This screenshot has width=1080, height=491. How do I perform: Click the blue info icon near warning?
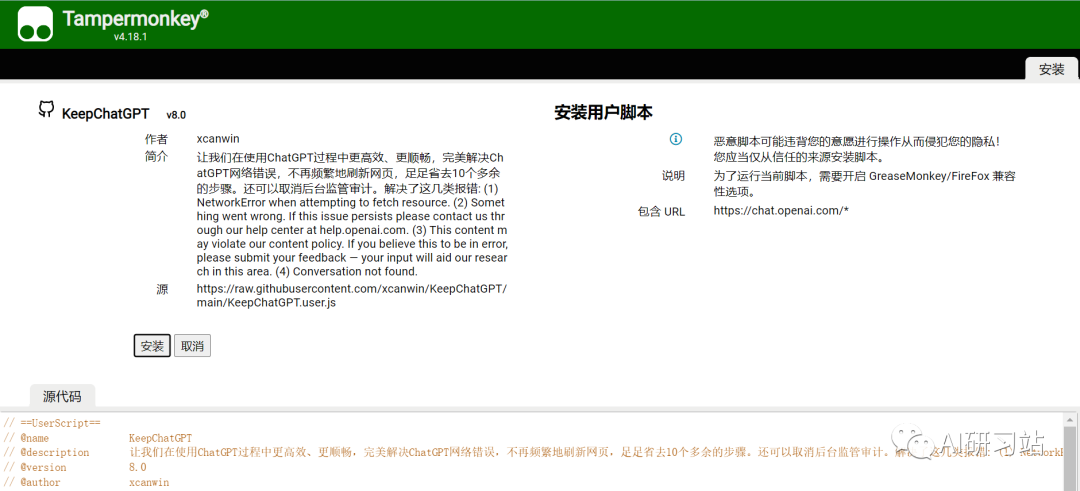(676, 139)
